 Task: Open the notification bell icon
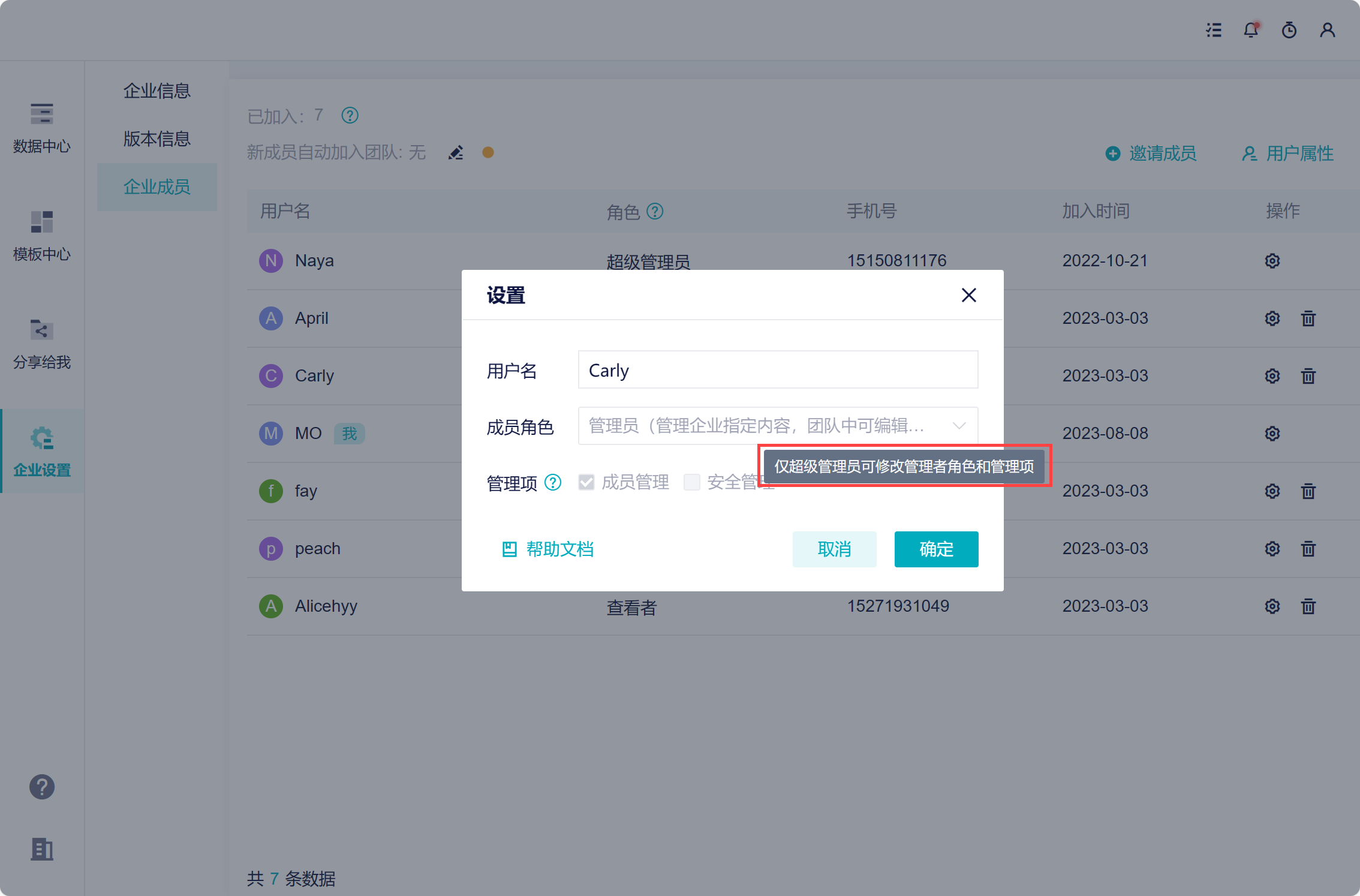point(1250,30)
